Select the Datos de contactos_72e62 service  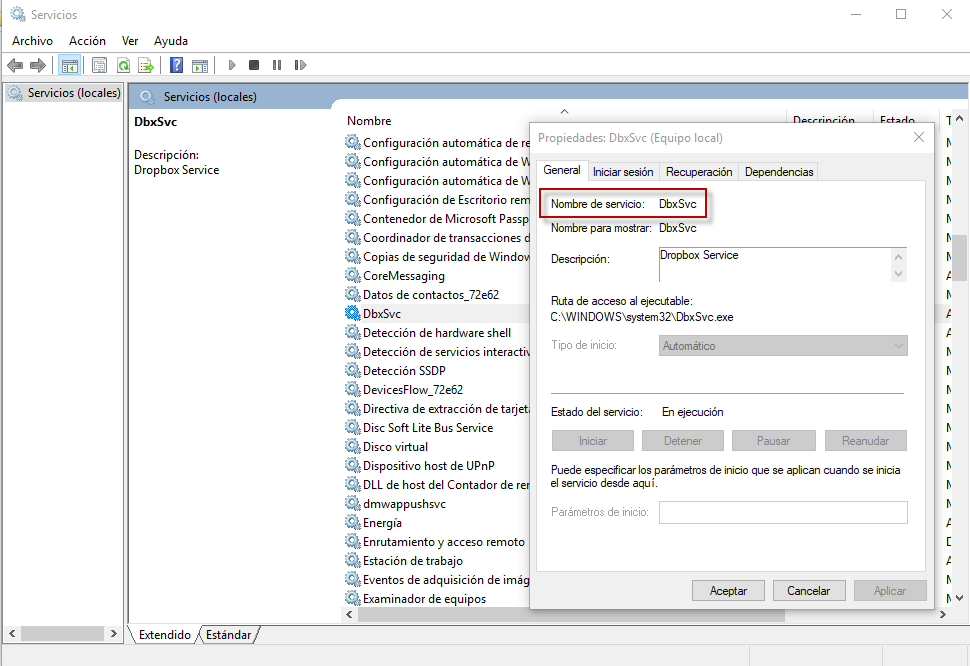point(431,294)
